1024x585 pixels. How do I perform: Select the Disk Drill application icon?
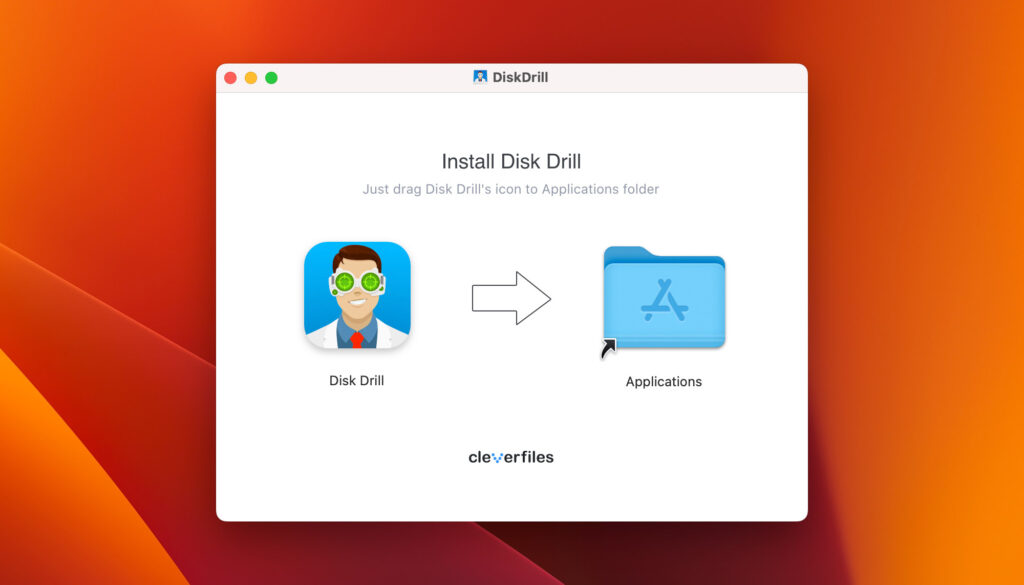coord(357,294)
